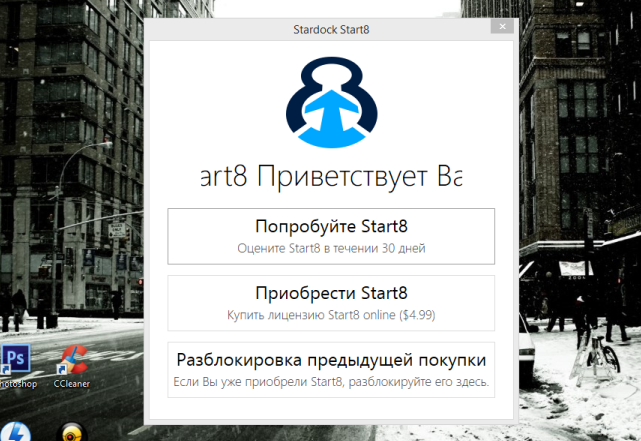The height and width of the screenshot is (441, 641).
Task: Click "Оцените Start8 в течении 30 дней" text
Action: click(x=331, y=248)
